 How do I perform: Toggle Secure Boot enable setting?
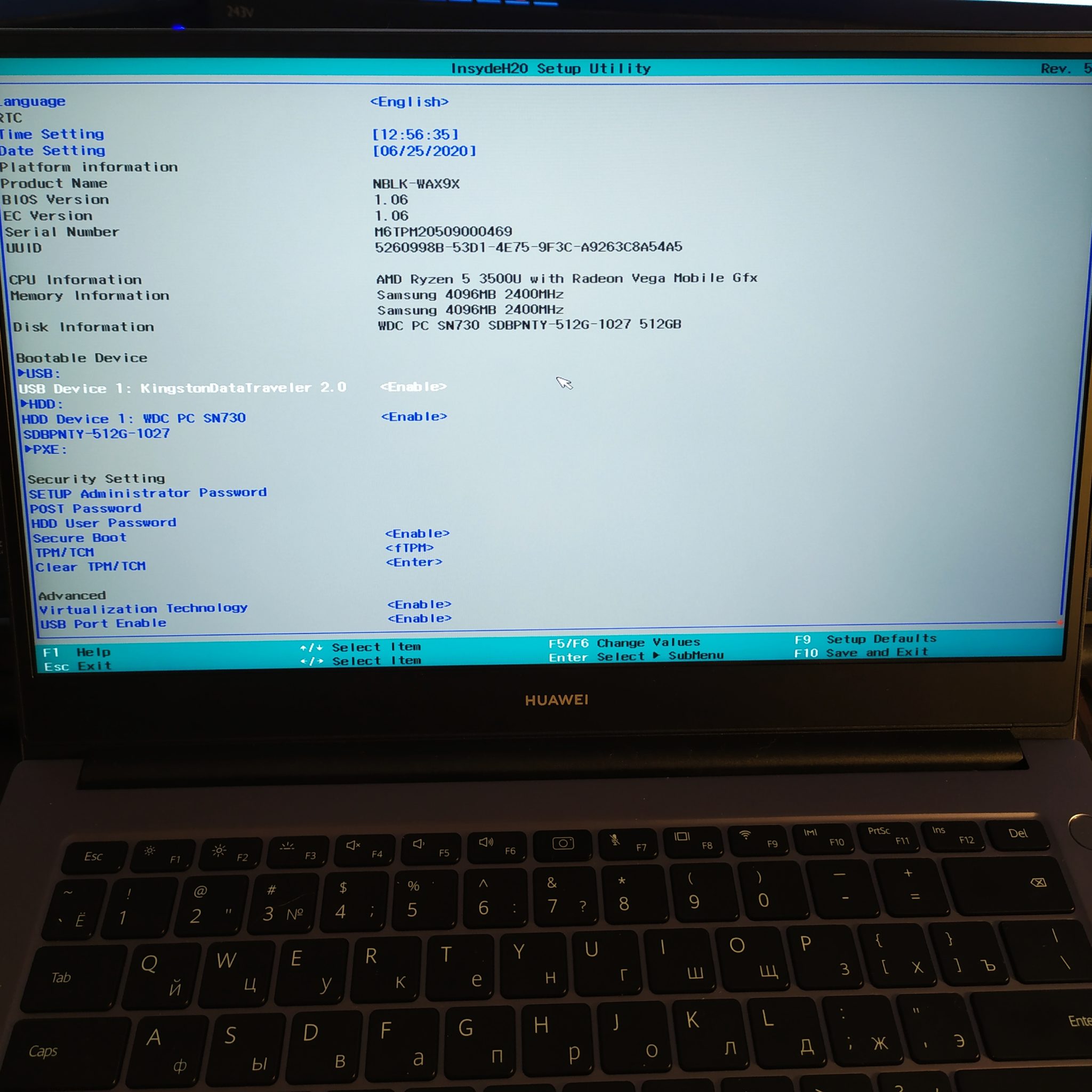(415, 536)
